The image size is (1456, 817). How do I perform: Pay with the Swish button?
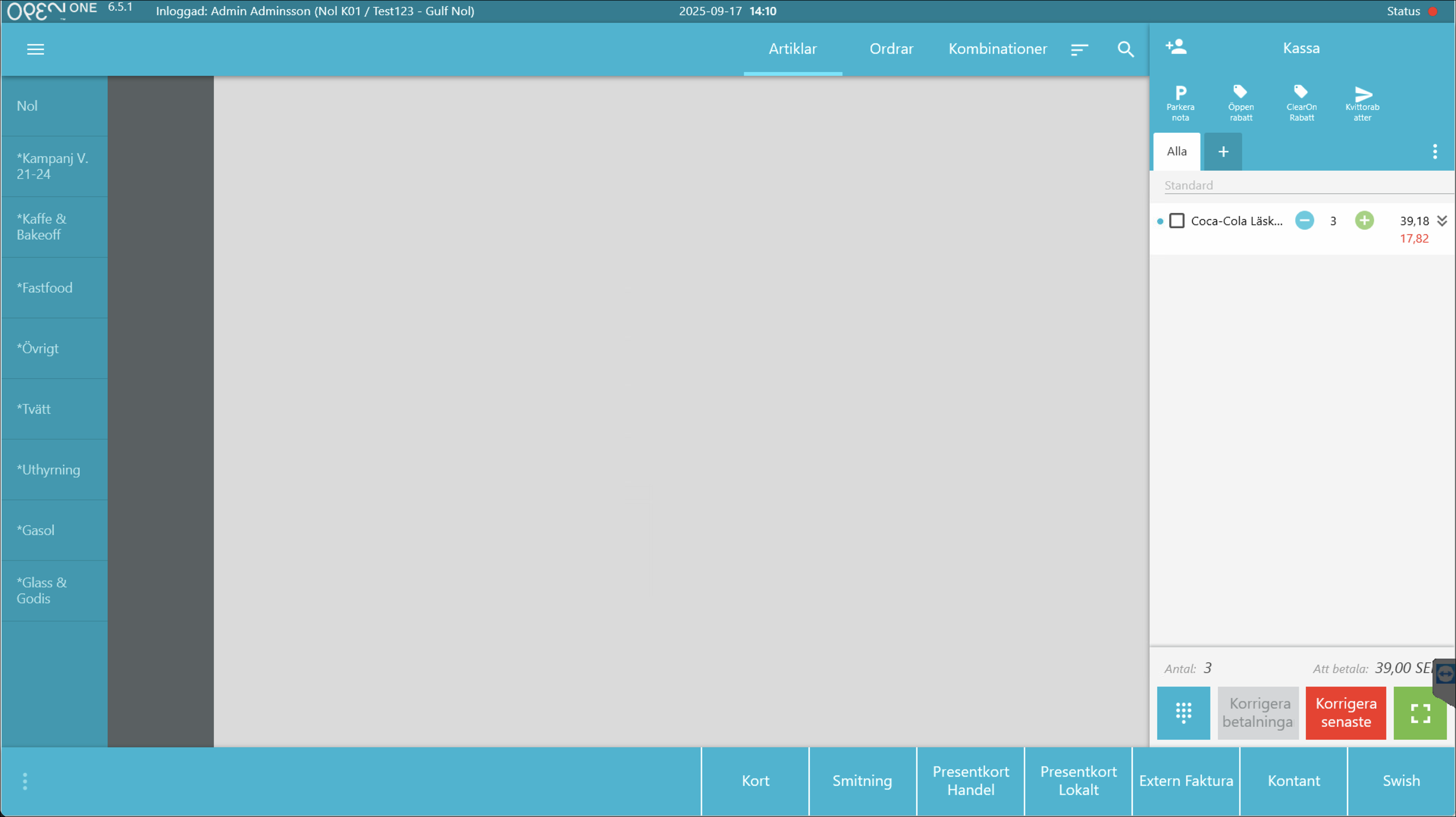pos(1401,781)
